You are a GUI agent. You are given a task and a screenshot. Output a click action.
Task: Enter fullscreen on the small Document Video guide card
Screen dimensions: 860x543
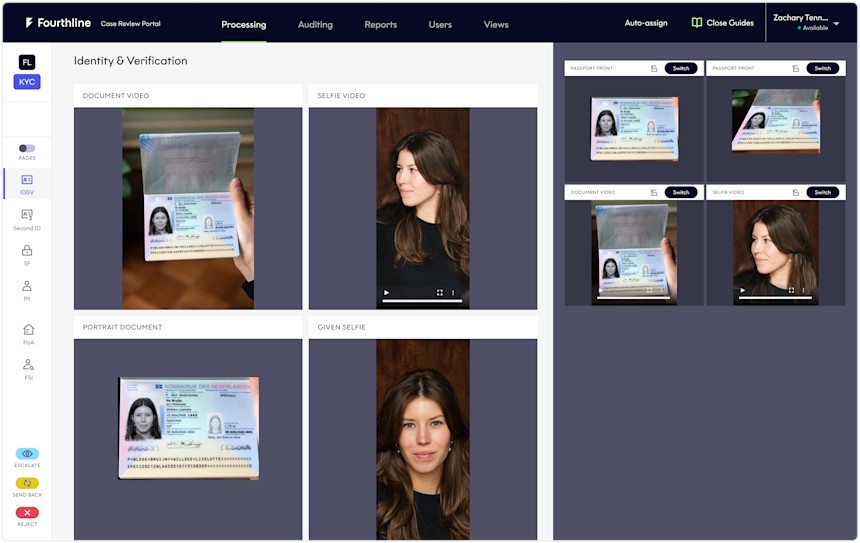click(x=649, y=290)
